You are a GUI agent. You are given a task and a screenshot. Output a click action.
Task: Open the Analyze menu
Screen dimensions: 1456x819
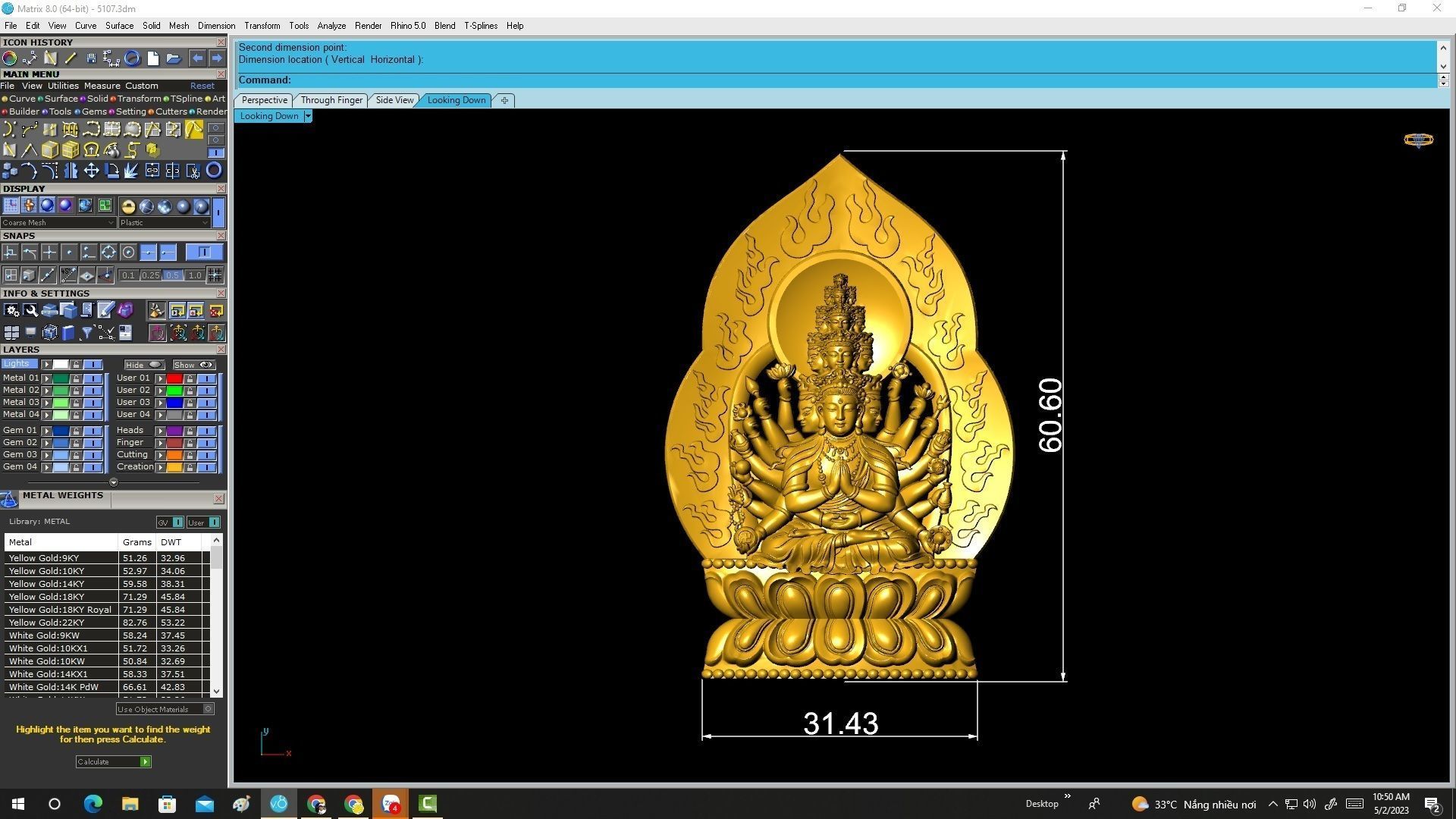point(331,26)
